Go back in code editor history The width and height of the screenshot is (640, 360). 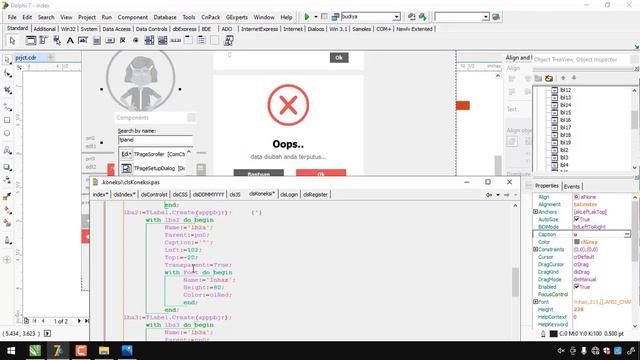click(489, 195)
